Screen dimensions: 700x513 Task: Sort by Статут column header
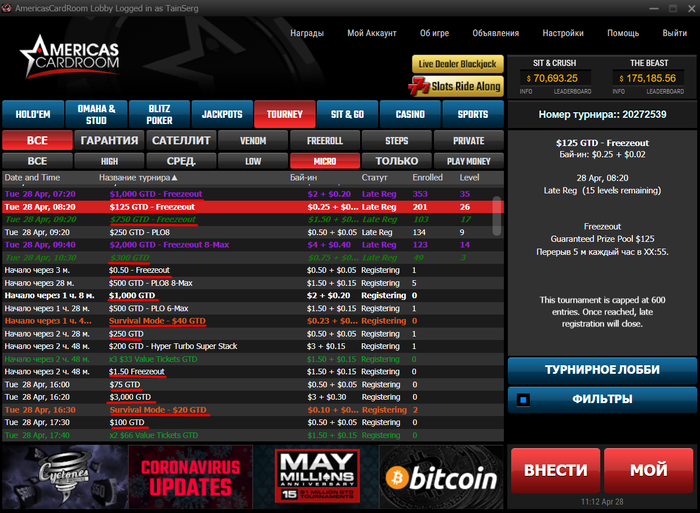point(374,178)
